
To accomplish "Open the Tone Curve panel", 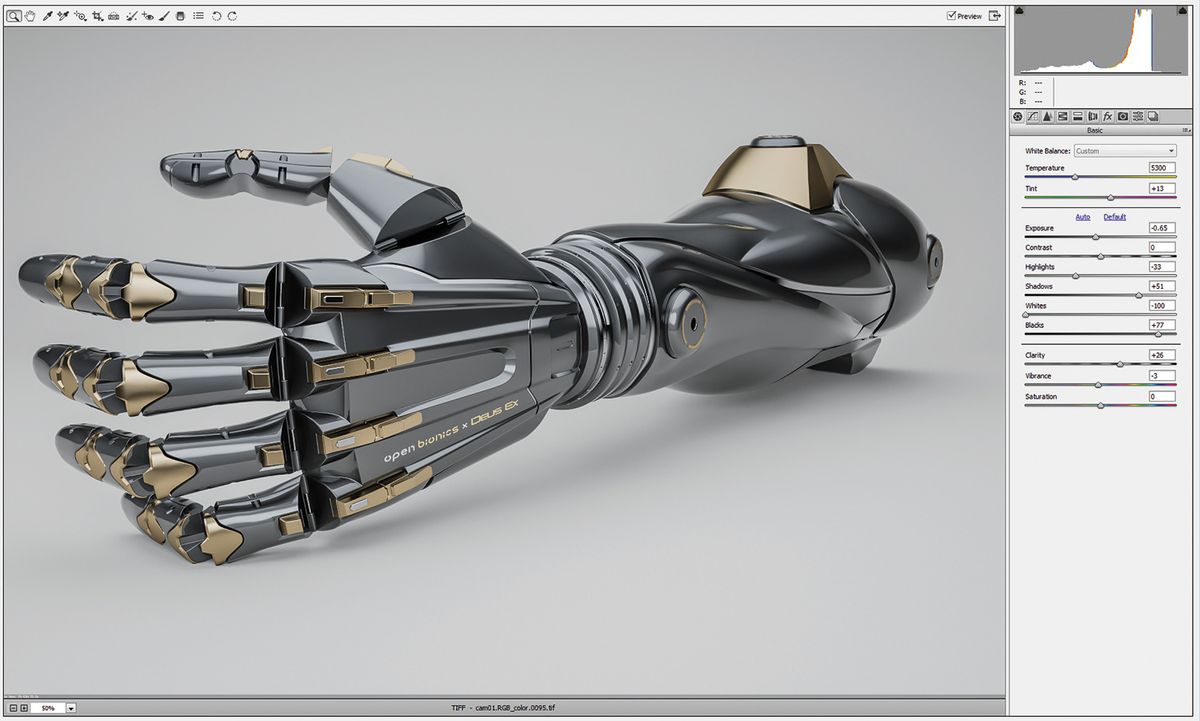I will 1032,116.
